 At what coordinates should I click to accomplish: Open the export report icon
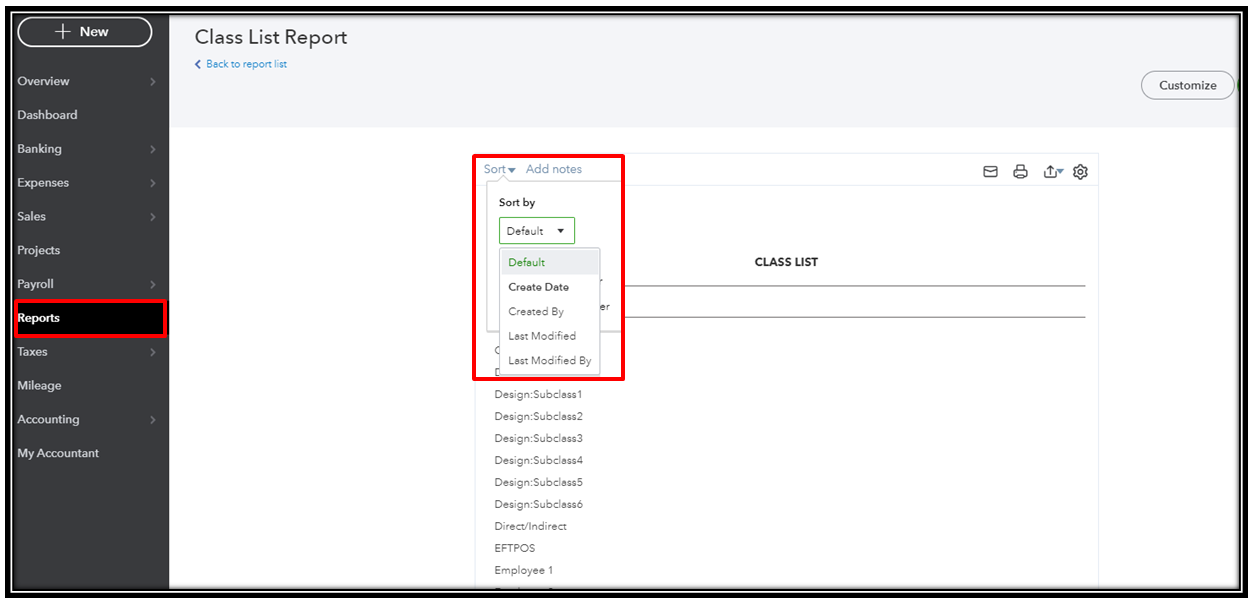pyautogui.click(x=1049, y=171)
